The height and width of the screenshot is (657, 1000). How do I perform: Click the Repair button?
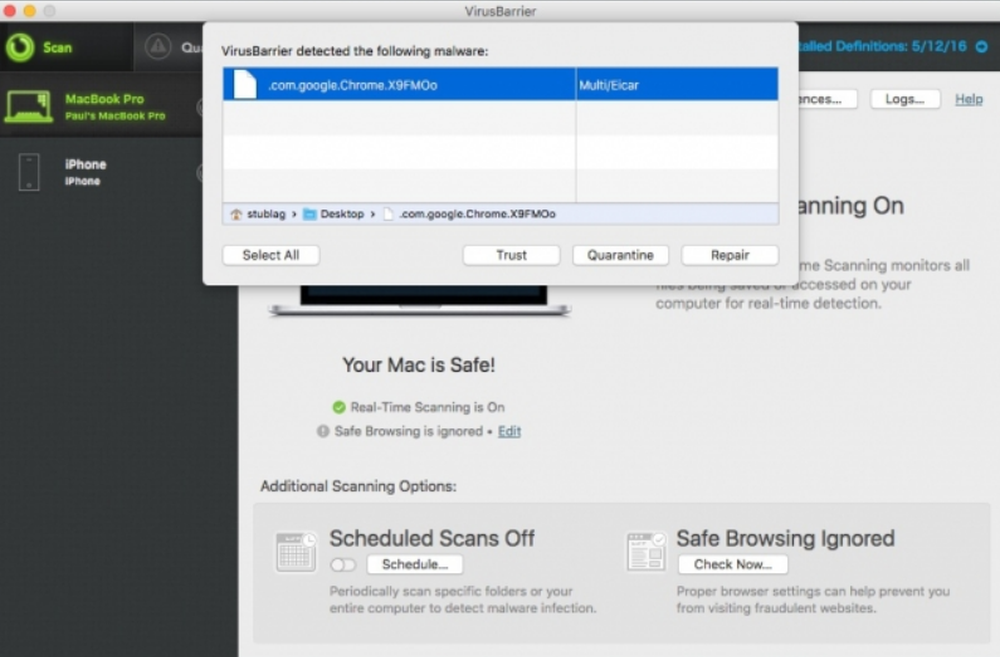coord(730,255)
